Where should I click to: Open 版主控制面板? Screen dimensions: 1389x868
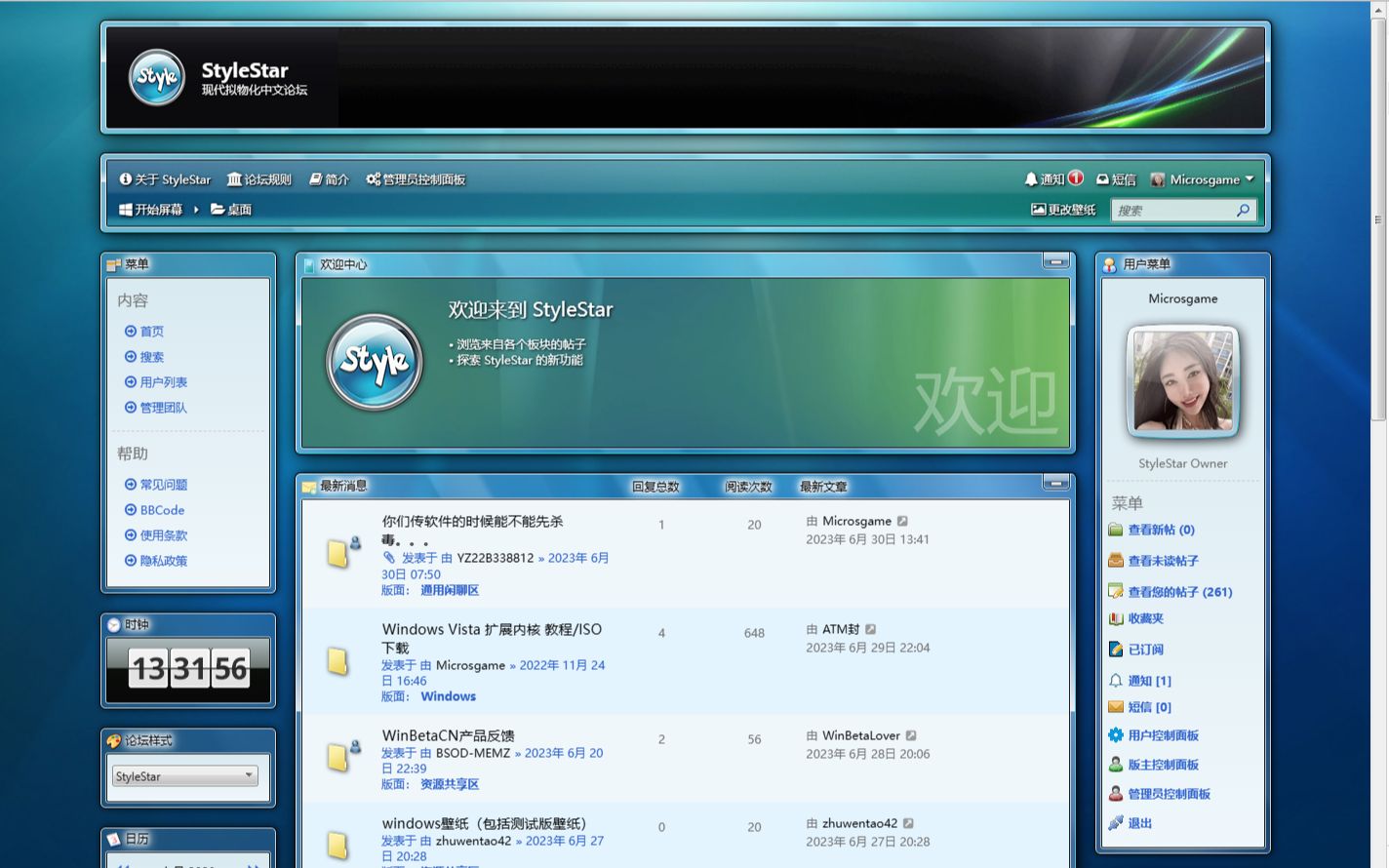[1163, 765]
